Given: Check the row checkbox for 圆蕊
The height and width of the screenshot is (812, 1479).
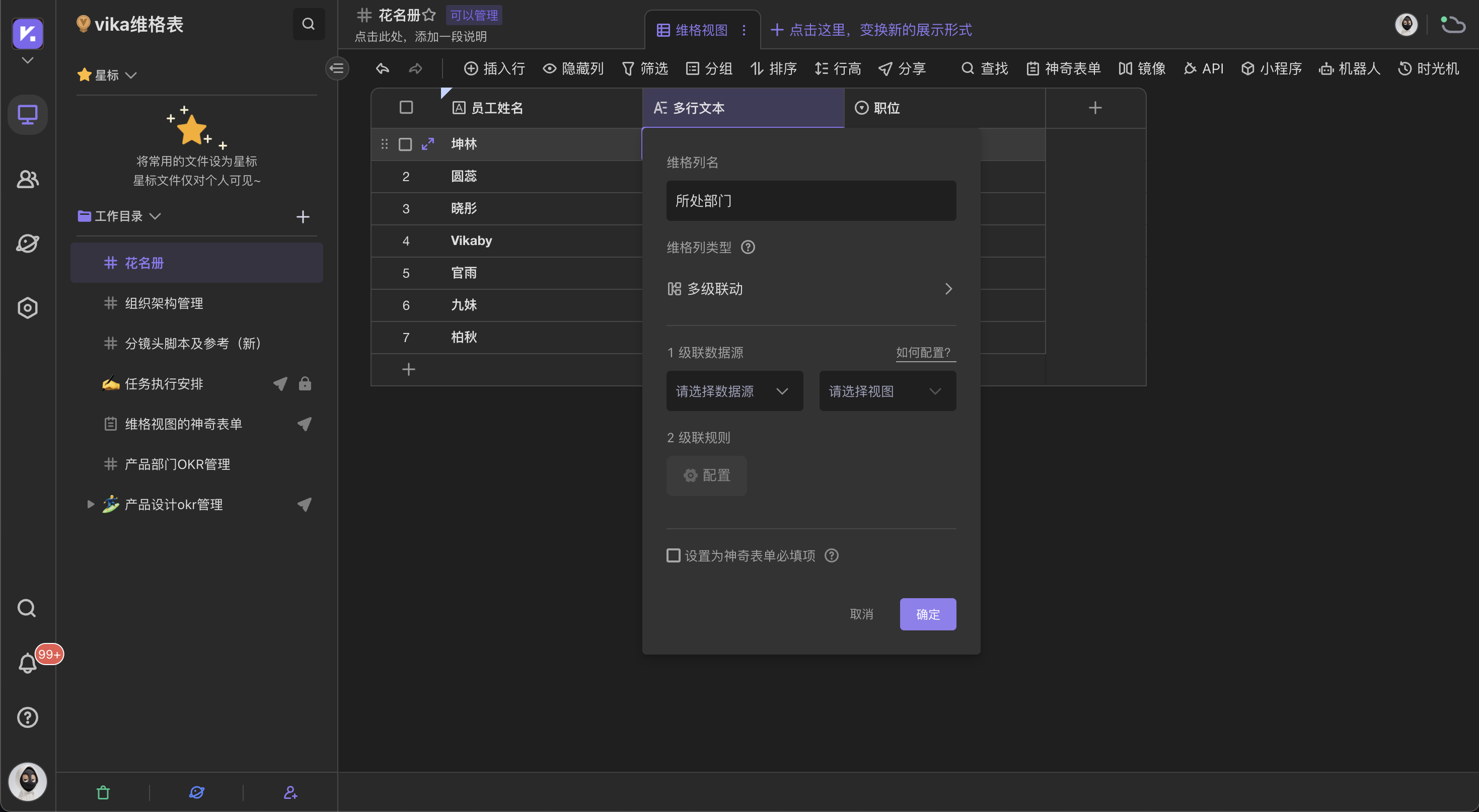Looking at the screenshot, I should [x=405, y=176].
